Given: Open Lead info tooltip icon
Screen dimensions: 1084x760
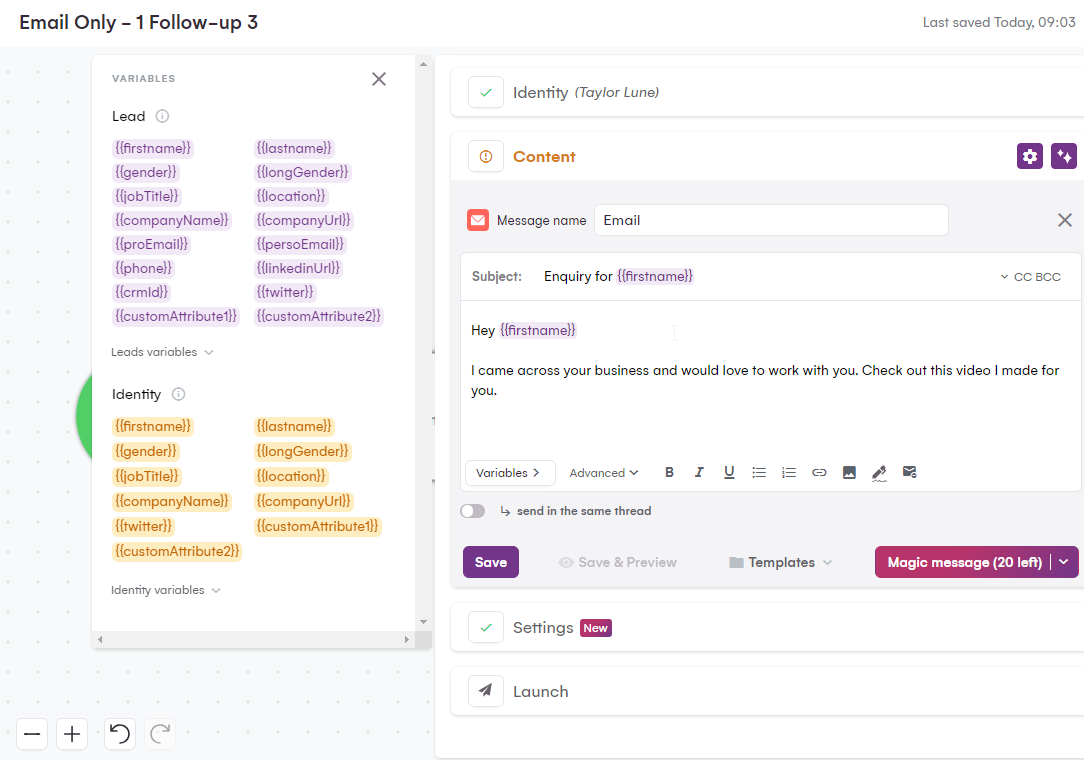Looking at the screenshot, I should 162,116.
